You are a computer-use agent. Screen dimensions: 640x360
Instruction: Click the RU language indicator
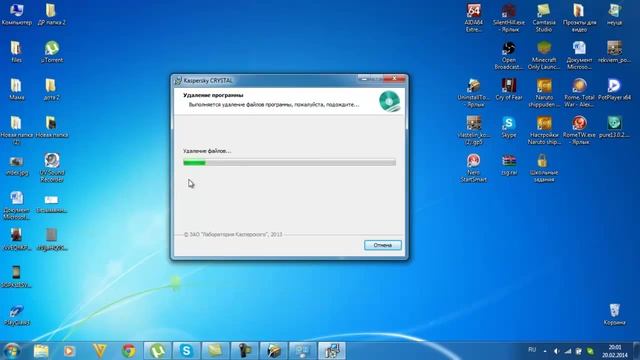pyautogui.click(x=532, y=350)
